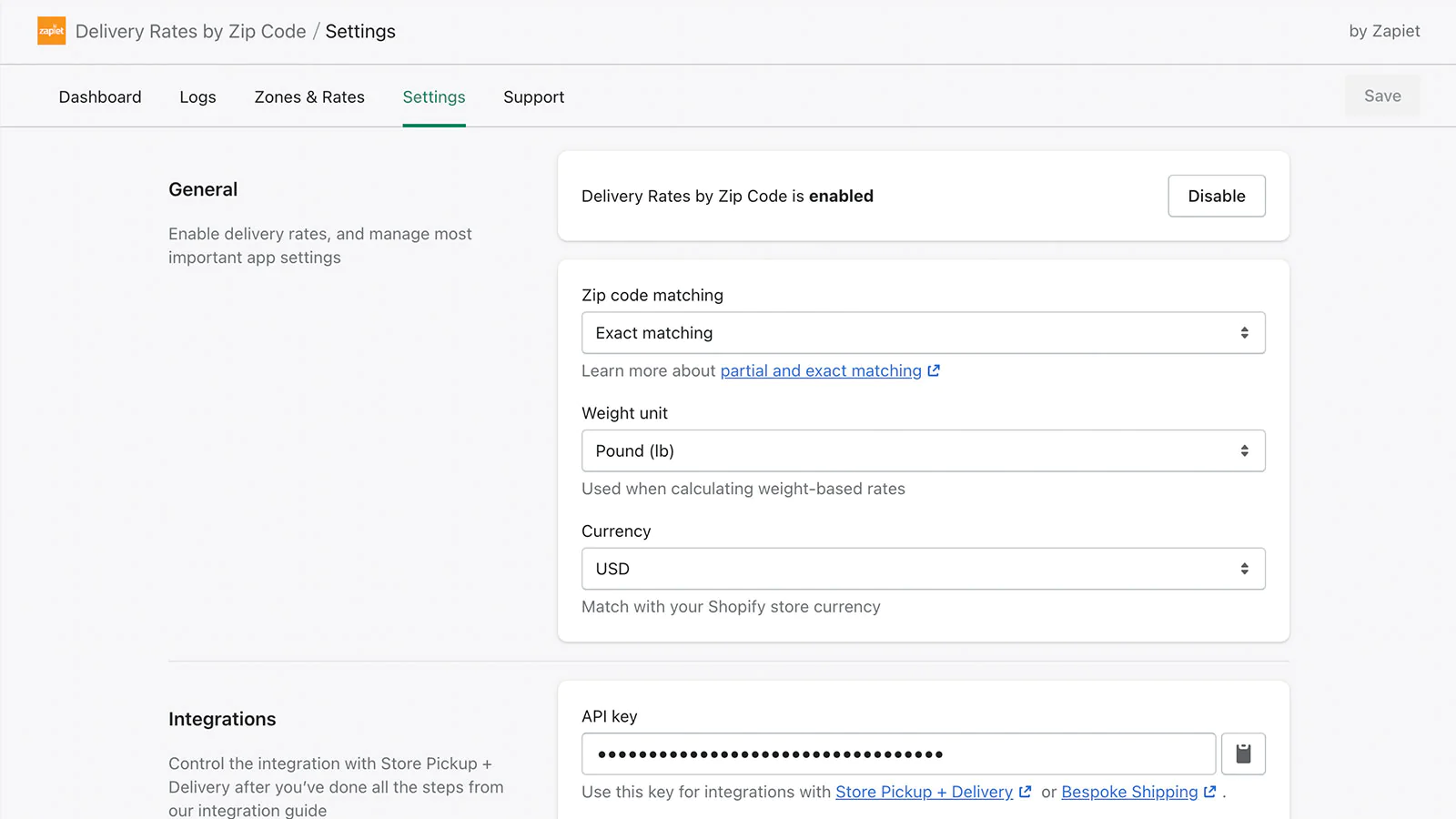Click external-link icon after Bespoke Shipping

point(1209,792)
